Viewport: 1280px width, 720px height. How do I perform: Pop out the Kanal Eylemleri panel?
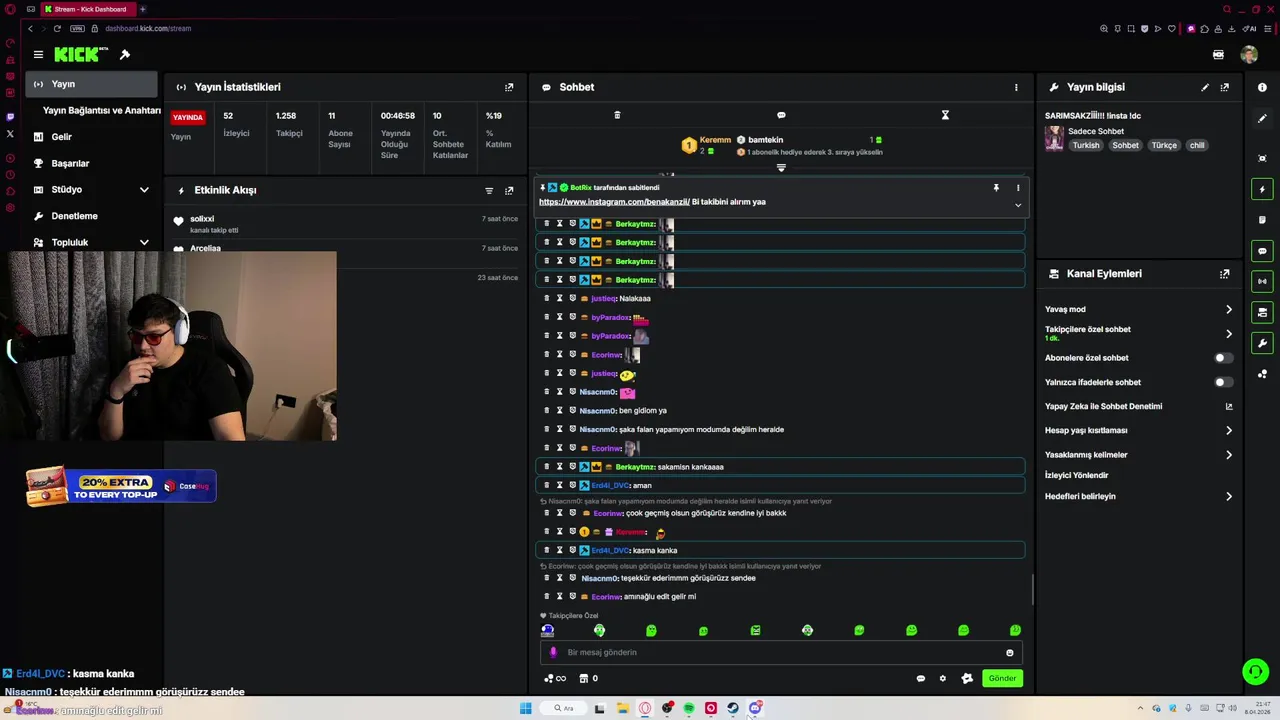[1225, 274]
